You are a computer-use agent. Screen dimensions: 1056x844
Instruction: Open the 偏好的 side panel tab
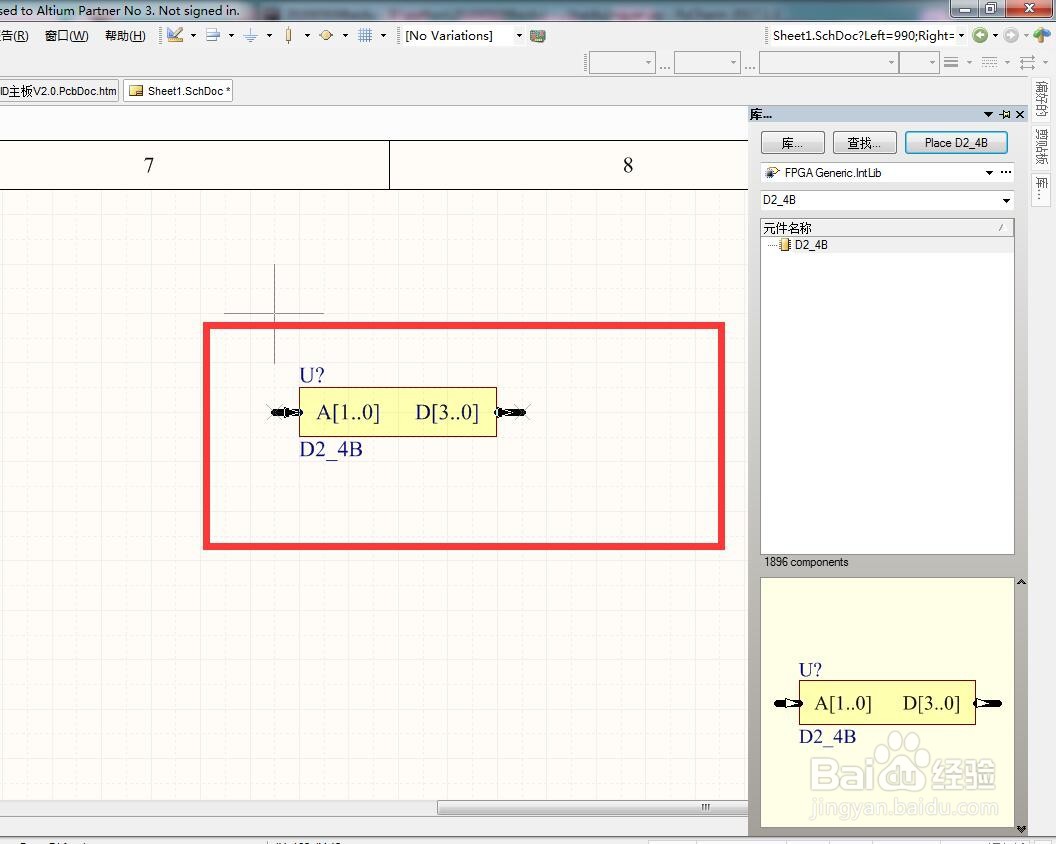pos(1041,98)
